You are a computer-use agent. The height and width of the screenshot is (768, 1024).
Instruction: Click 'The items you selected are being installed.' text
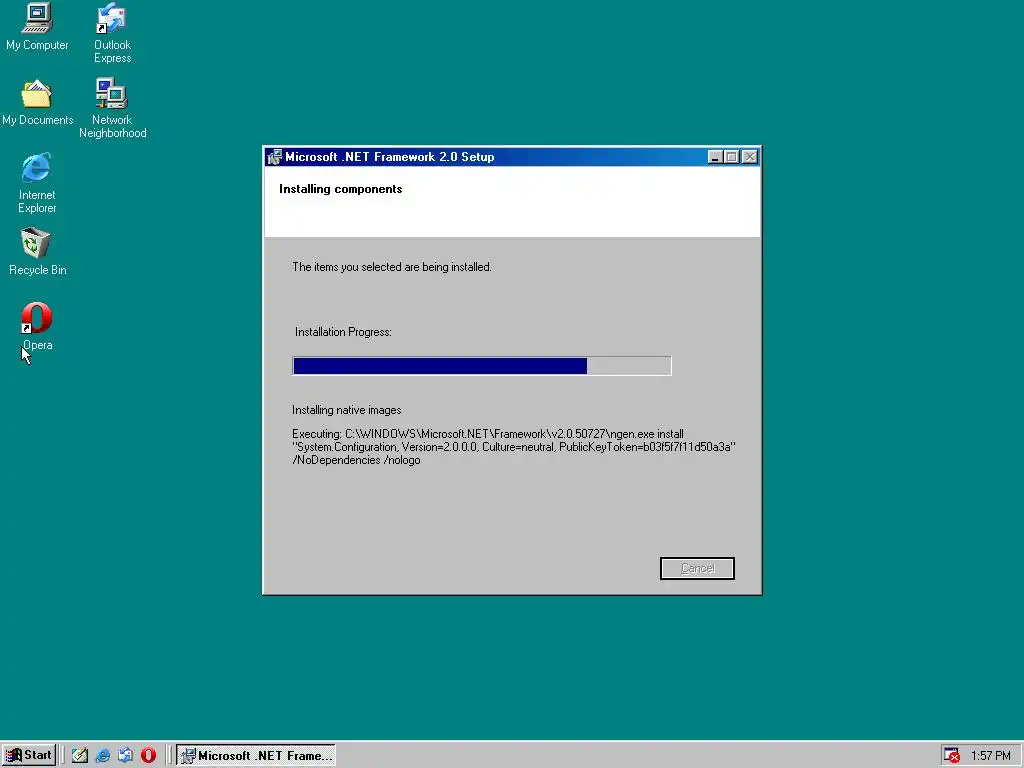coord(392,267)
